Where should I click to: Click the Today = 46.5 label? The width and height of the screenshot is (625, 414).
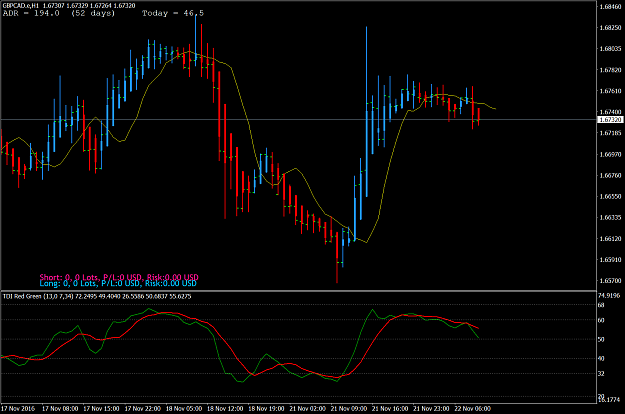173,13
